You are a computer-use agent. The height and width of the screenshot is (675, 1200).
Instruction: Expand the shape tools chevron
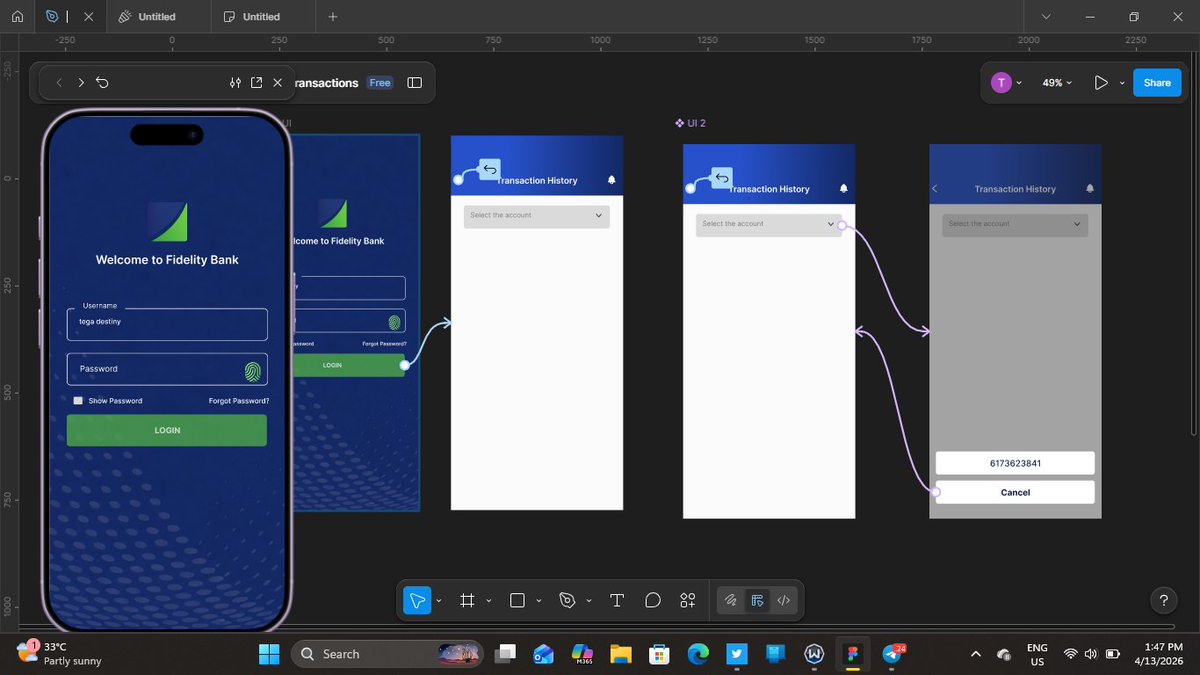(x=538, y=601)
